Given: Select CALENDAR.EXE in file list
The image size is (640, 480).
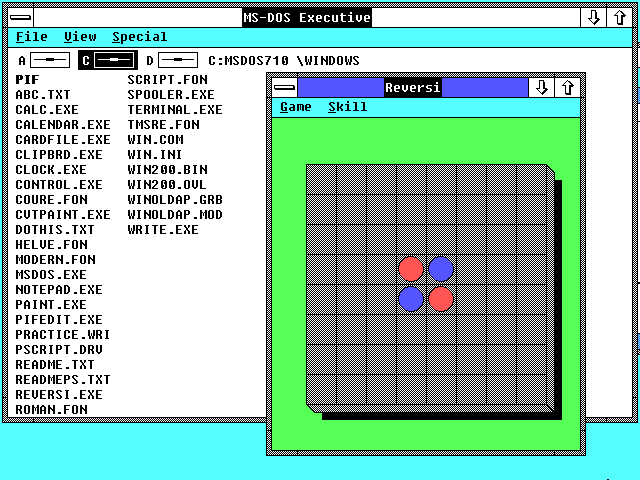Looking at the screenshot, I should pyautogui.click(x=63, y=124).
